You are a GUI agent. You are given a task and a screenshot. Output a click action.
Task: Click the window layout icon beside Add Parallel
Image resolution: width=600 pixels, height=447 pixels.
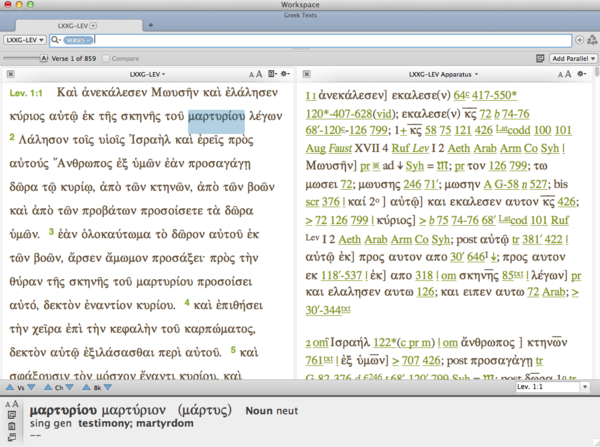pyautogui.click(x=540, y=58)
